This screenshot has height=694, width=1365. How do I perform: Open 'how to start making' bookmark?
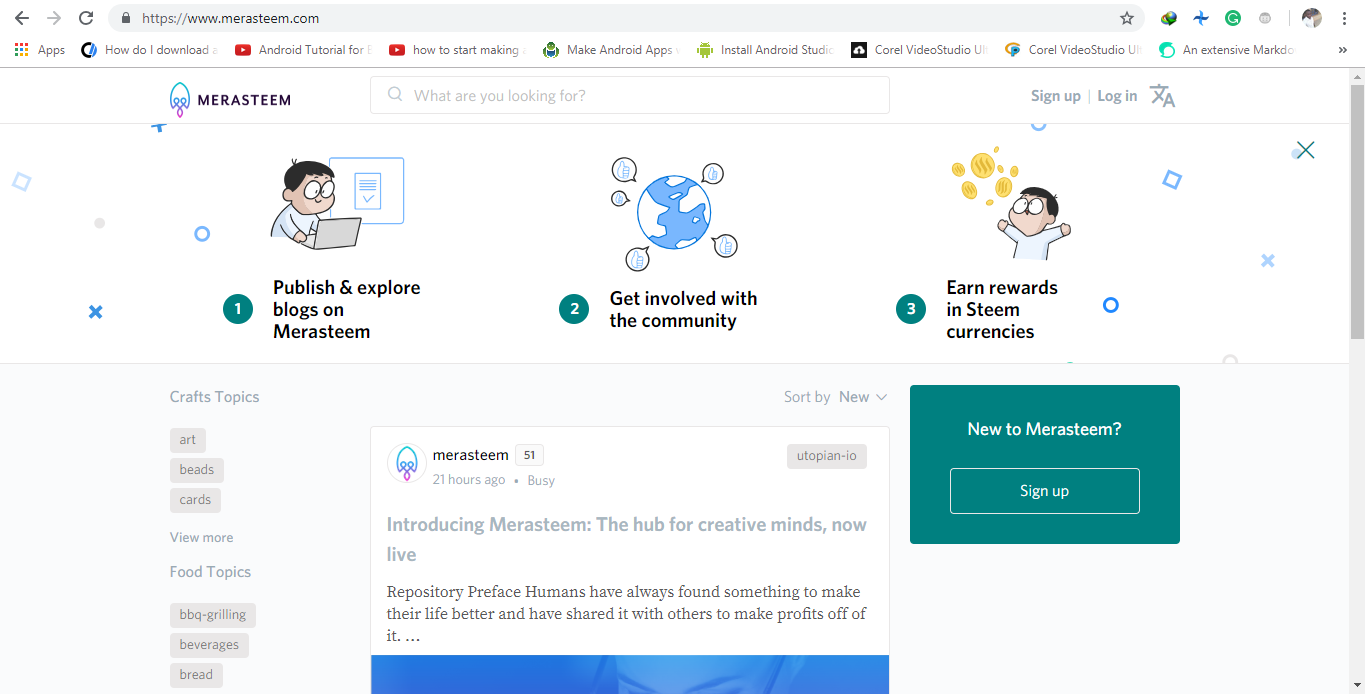click(457, 50)
